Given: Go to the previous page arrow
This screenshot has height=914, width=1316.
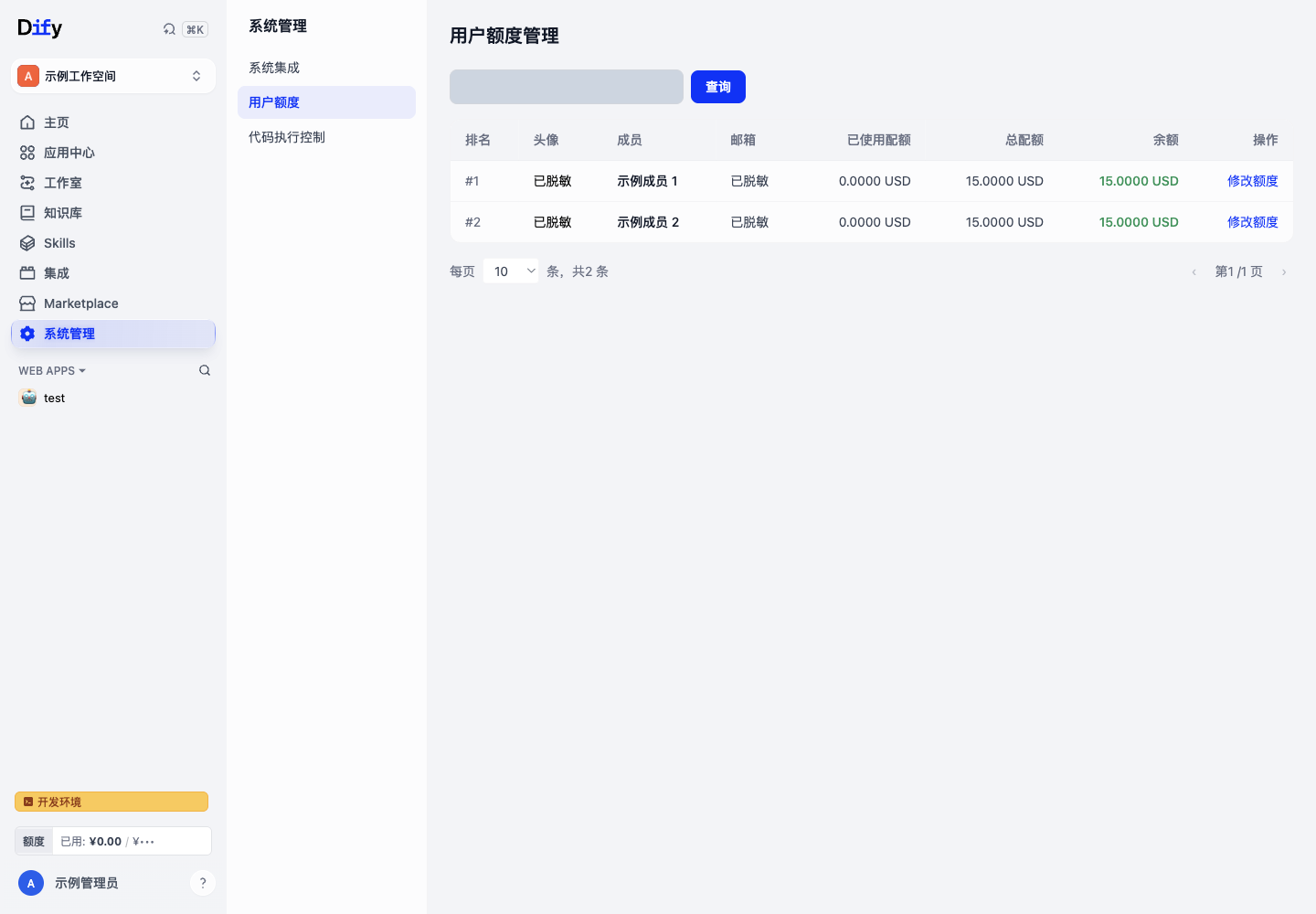Looking at the screenshot, I should coord(1194,272).
